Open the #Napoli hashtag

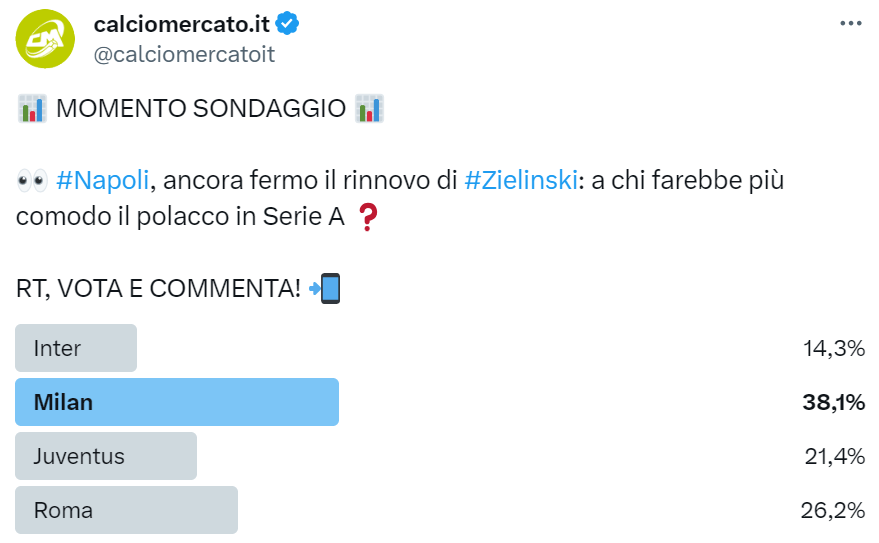coord(103,181)
